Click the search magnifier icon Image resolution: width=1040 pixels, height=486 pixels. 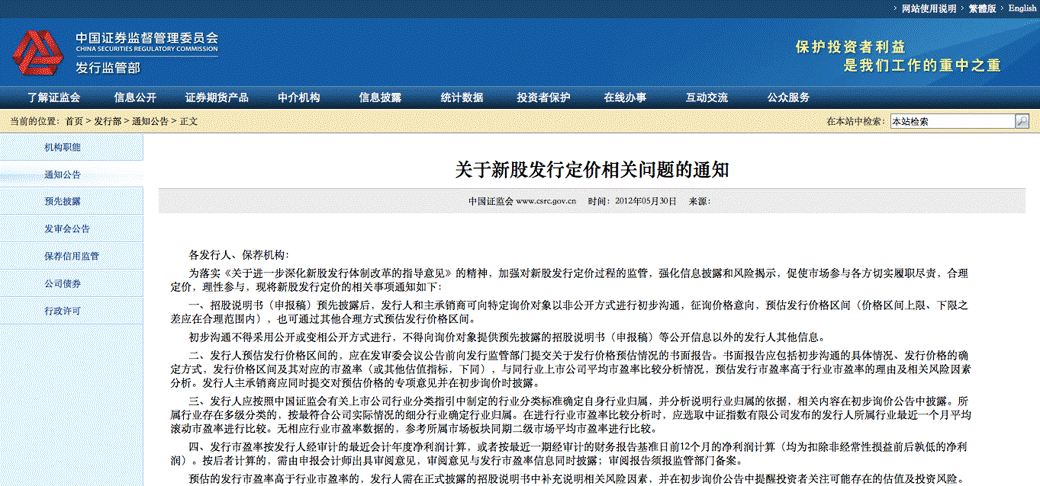[1021, 121]
